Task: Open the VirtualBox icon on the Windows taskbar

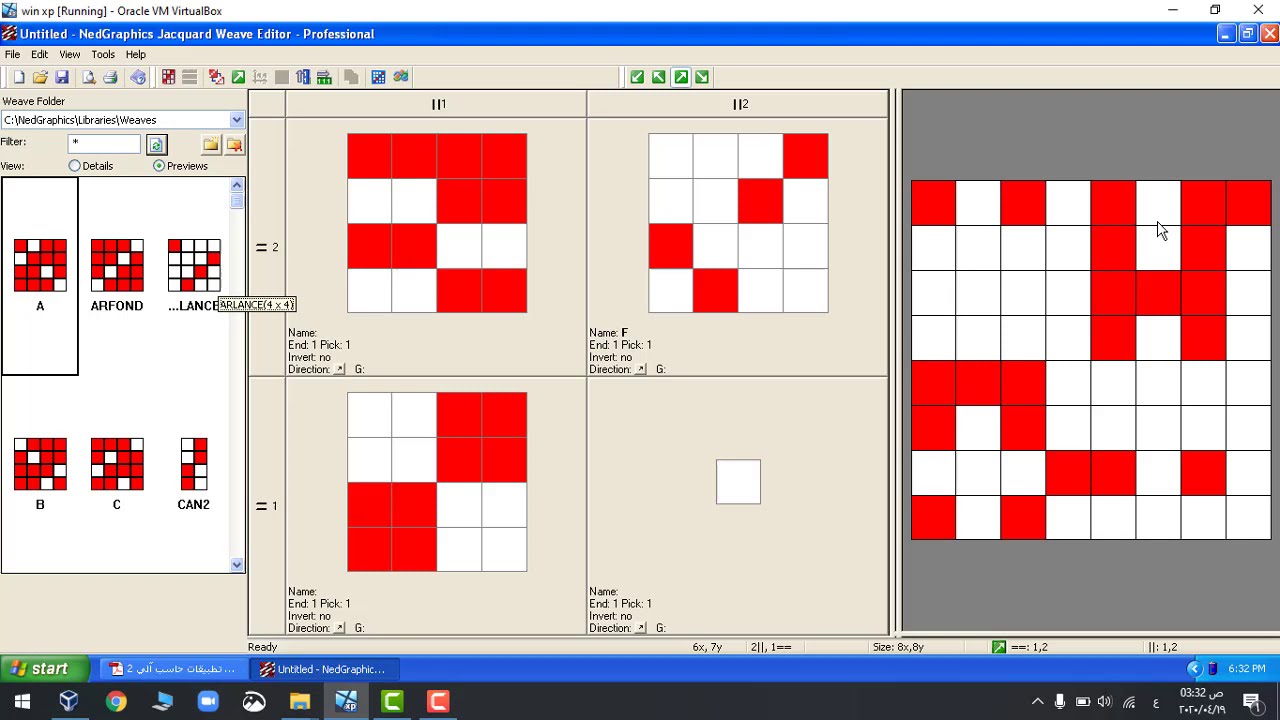Action: coord(69,702)
